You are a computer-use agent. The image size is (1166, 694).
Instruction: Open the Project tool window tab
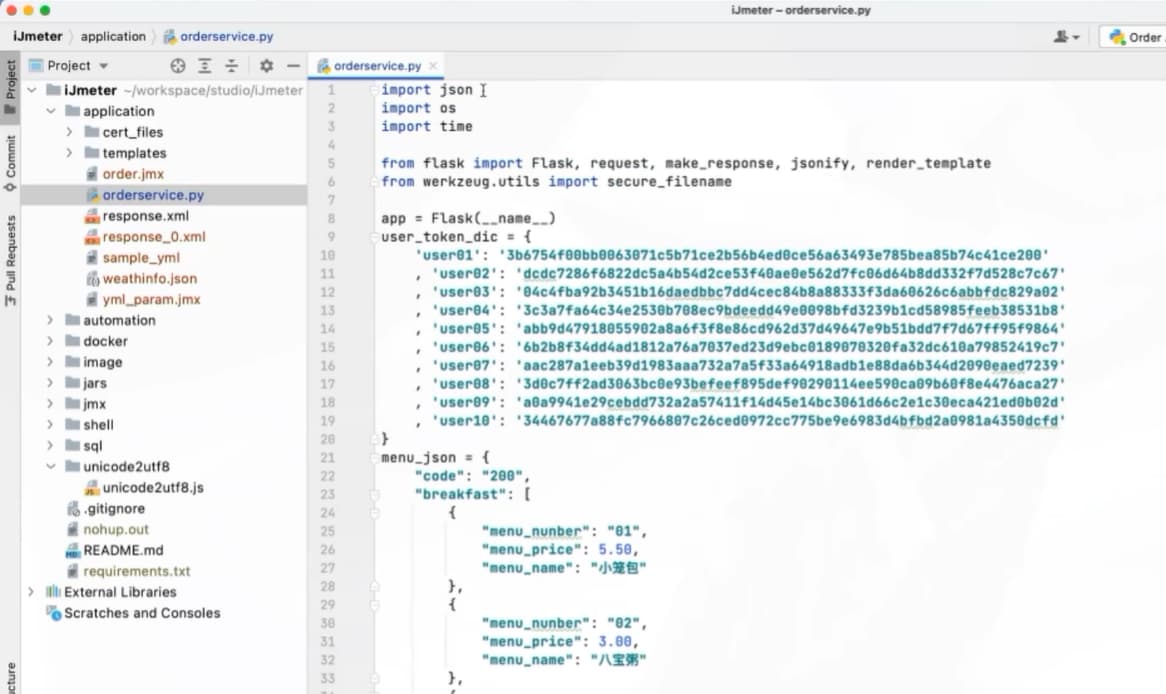[x=10, y=87]
